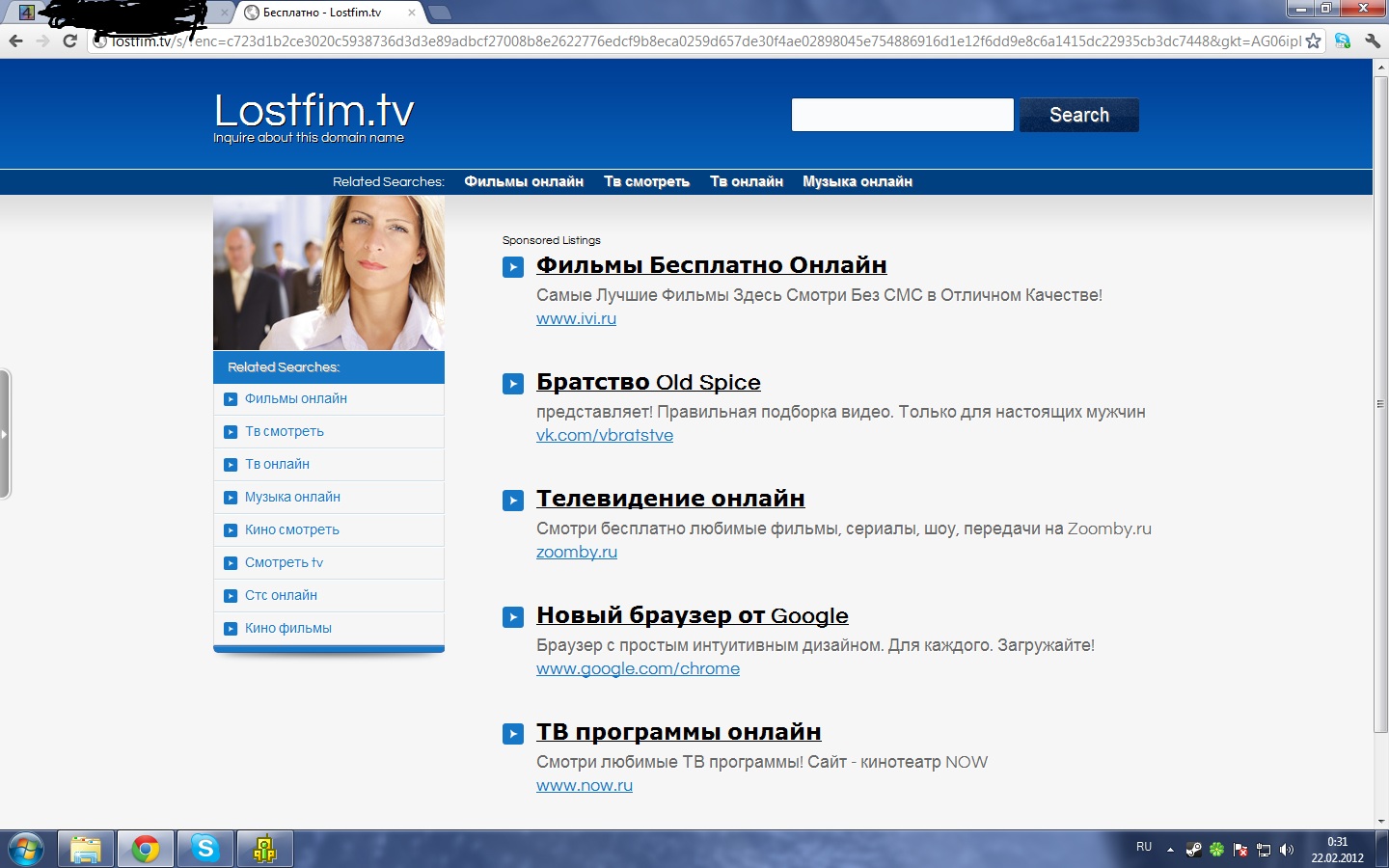Open vk.com/vbratstve link

(x=605, y=435)
